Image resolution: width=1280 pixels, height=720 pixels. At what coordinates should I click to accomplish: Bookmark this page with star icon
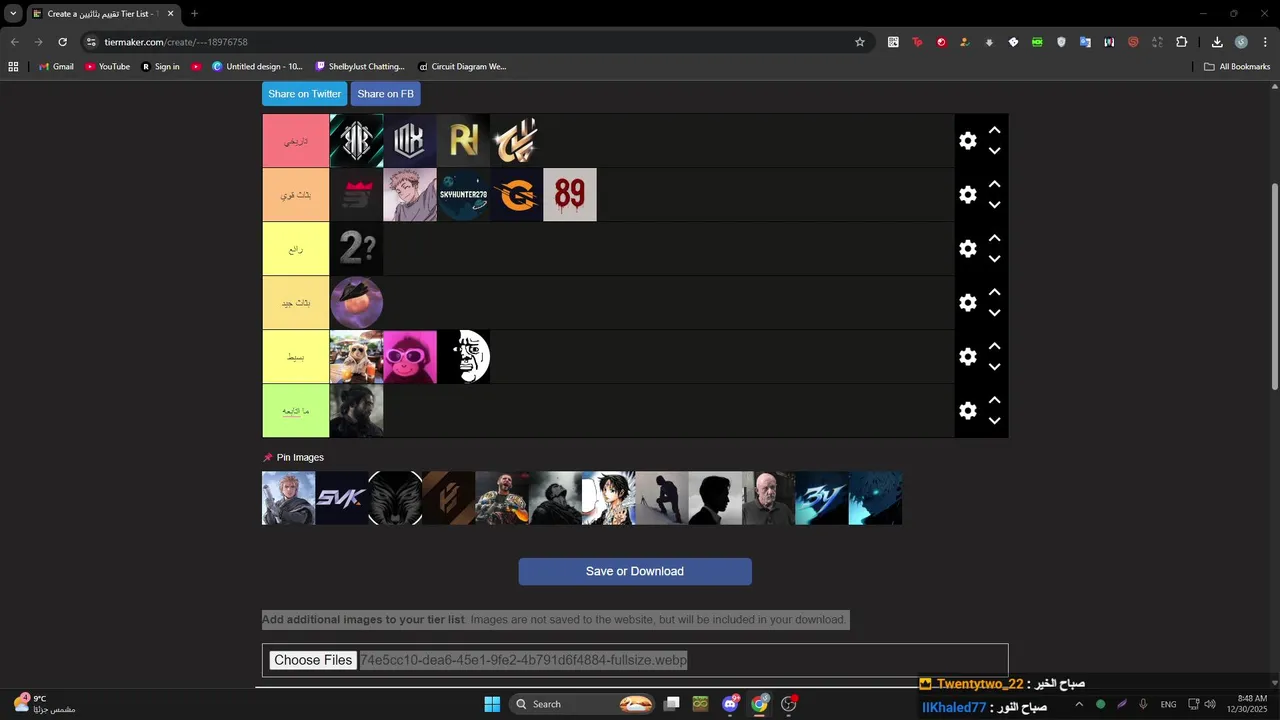tap(859, 42)
